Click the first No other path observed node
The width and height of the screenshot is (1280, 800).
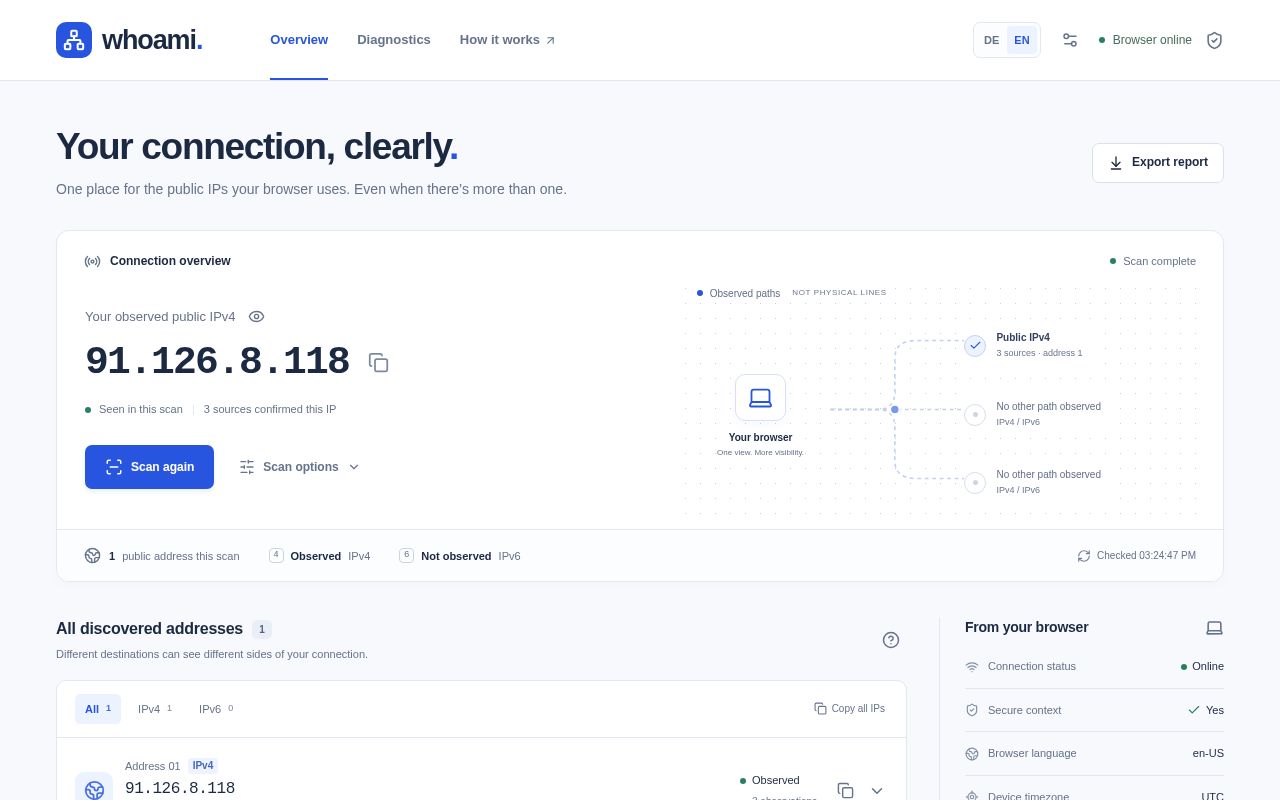pos(975,414)
